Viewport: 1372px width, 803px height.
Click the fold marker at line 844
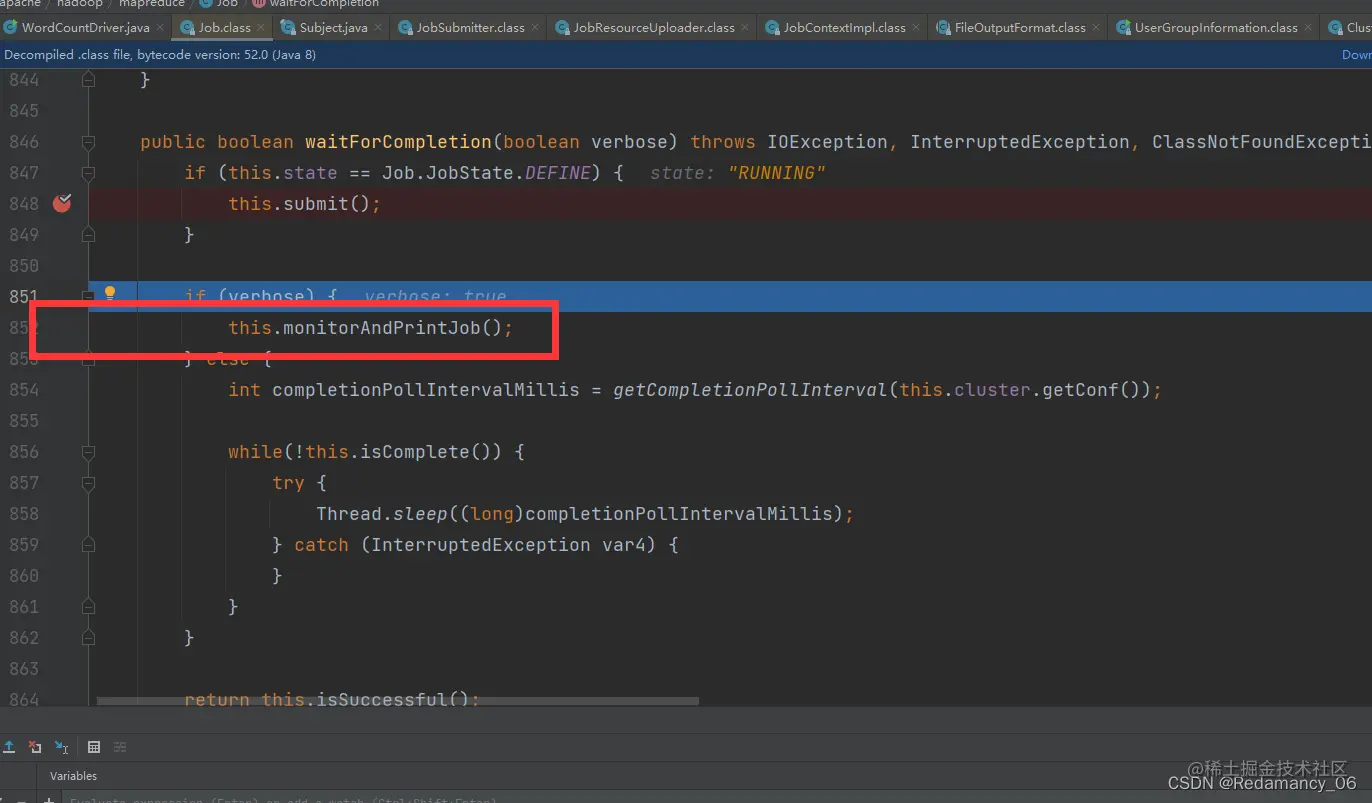88,79
